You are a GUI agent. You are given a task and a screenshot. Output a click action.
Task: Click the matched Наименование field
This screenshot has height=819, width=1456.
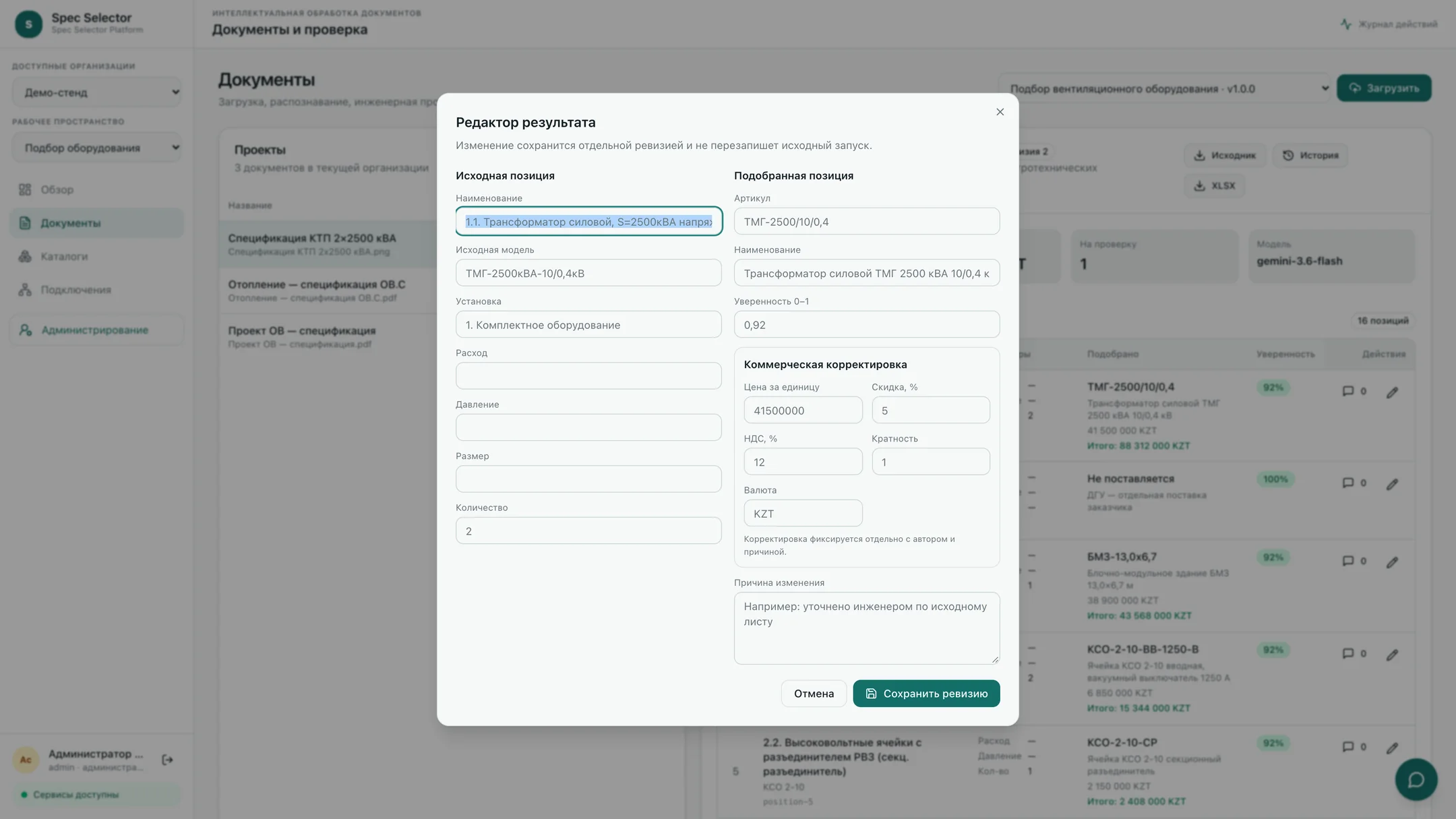tap(867, 273)
